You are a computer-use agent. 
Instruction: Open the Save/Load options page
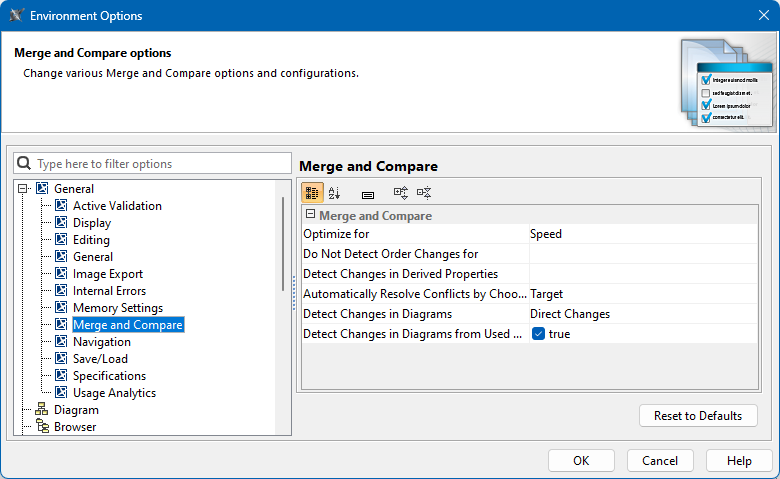click(x=100, y=359)
